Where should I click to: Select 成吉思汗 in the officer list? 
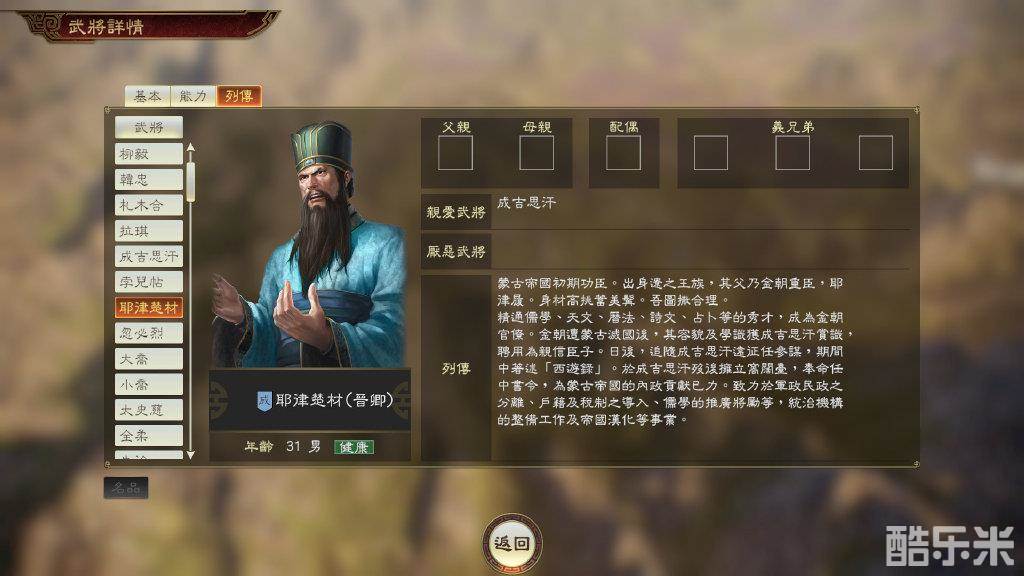[149, 256]
